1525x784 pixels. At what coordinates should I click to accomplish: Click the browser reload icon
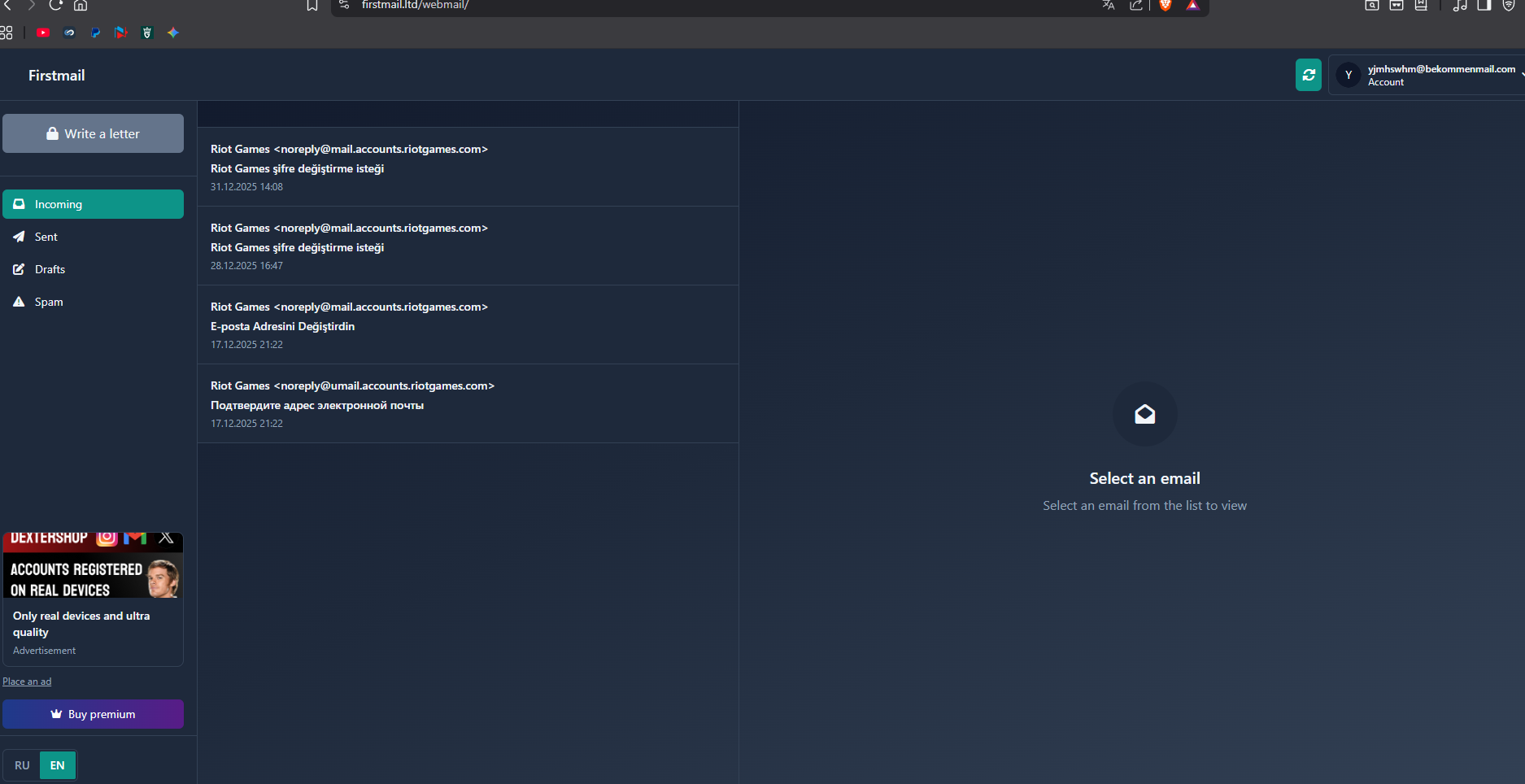55,5
